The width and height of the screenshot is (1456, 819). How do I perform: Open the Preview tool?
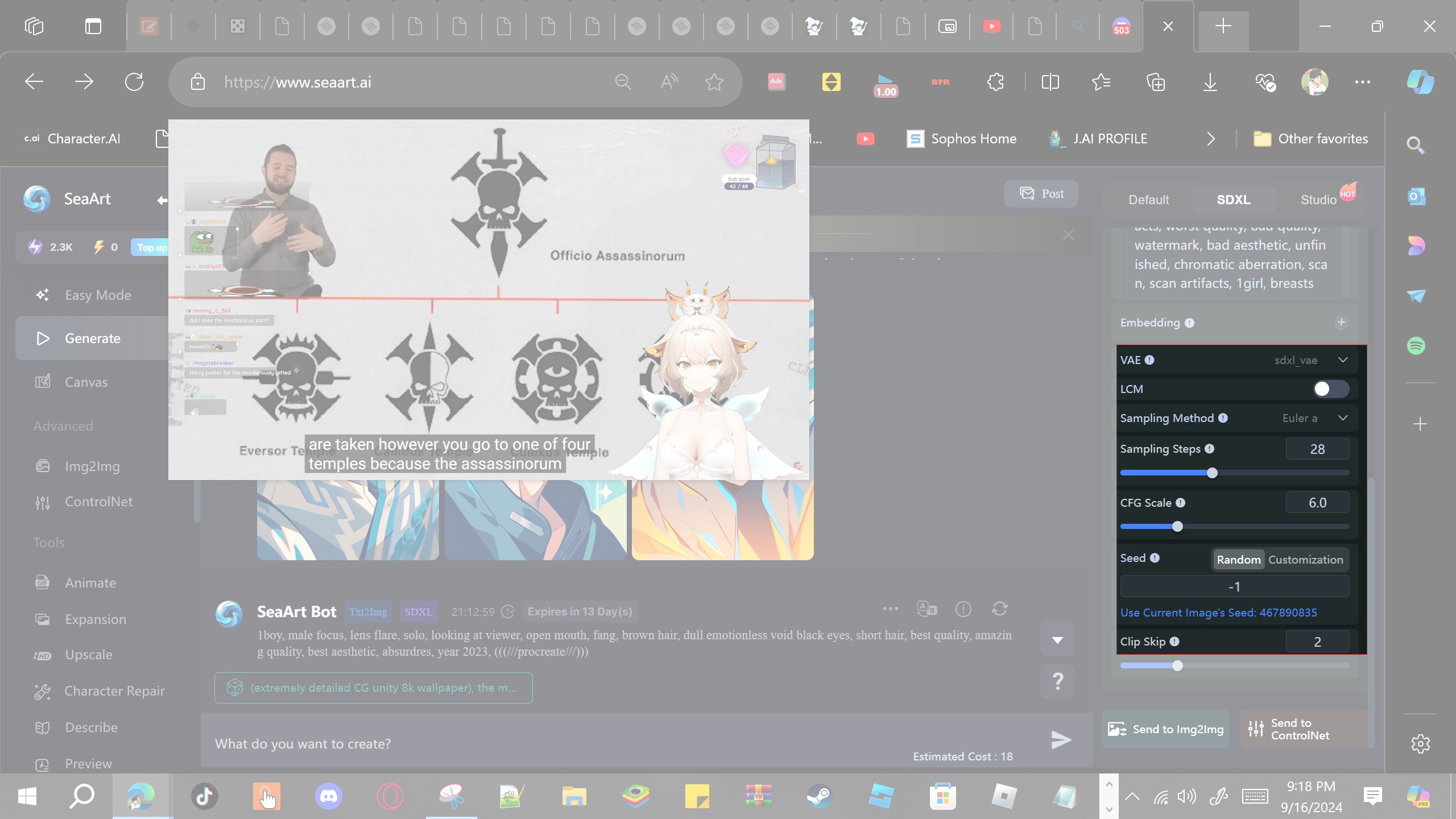point(88,764)
